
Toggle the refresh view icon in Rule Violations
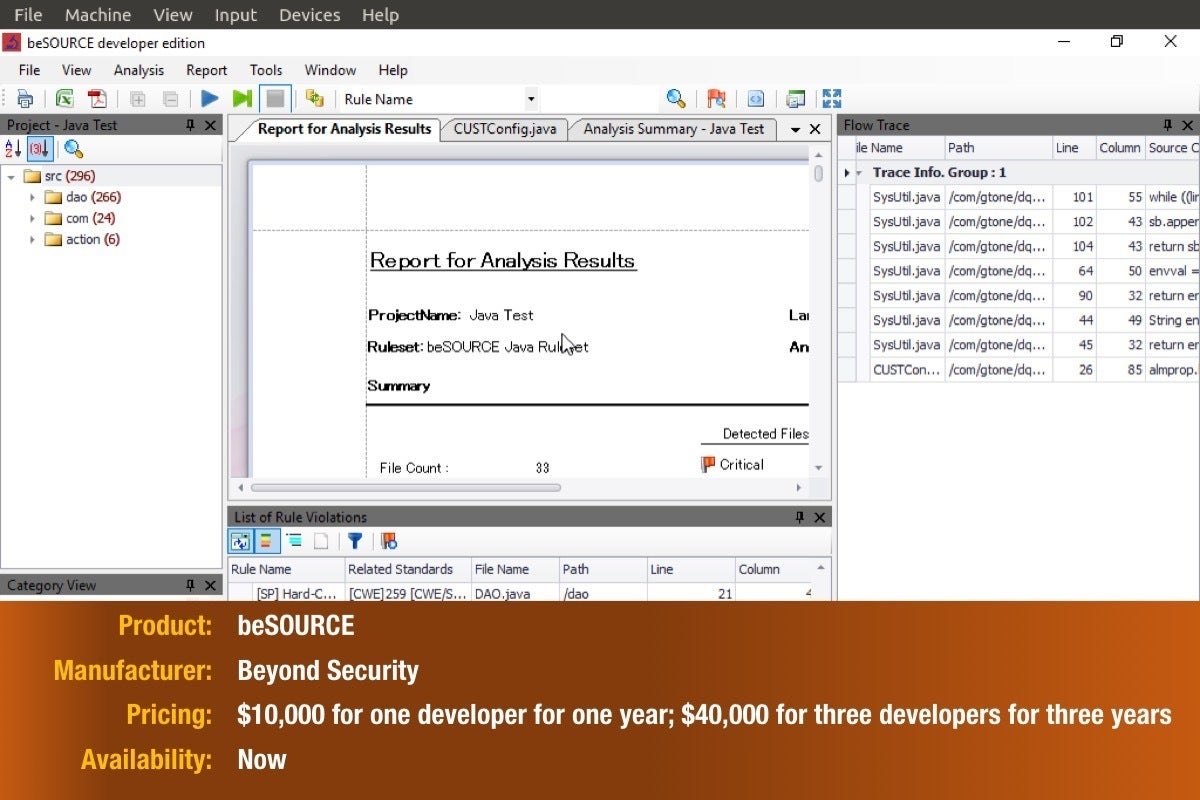(x=240, y=541)
